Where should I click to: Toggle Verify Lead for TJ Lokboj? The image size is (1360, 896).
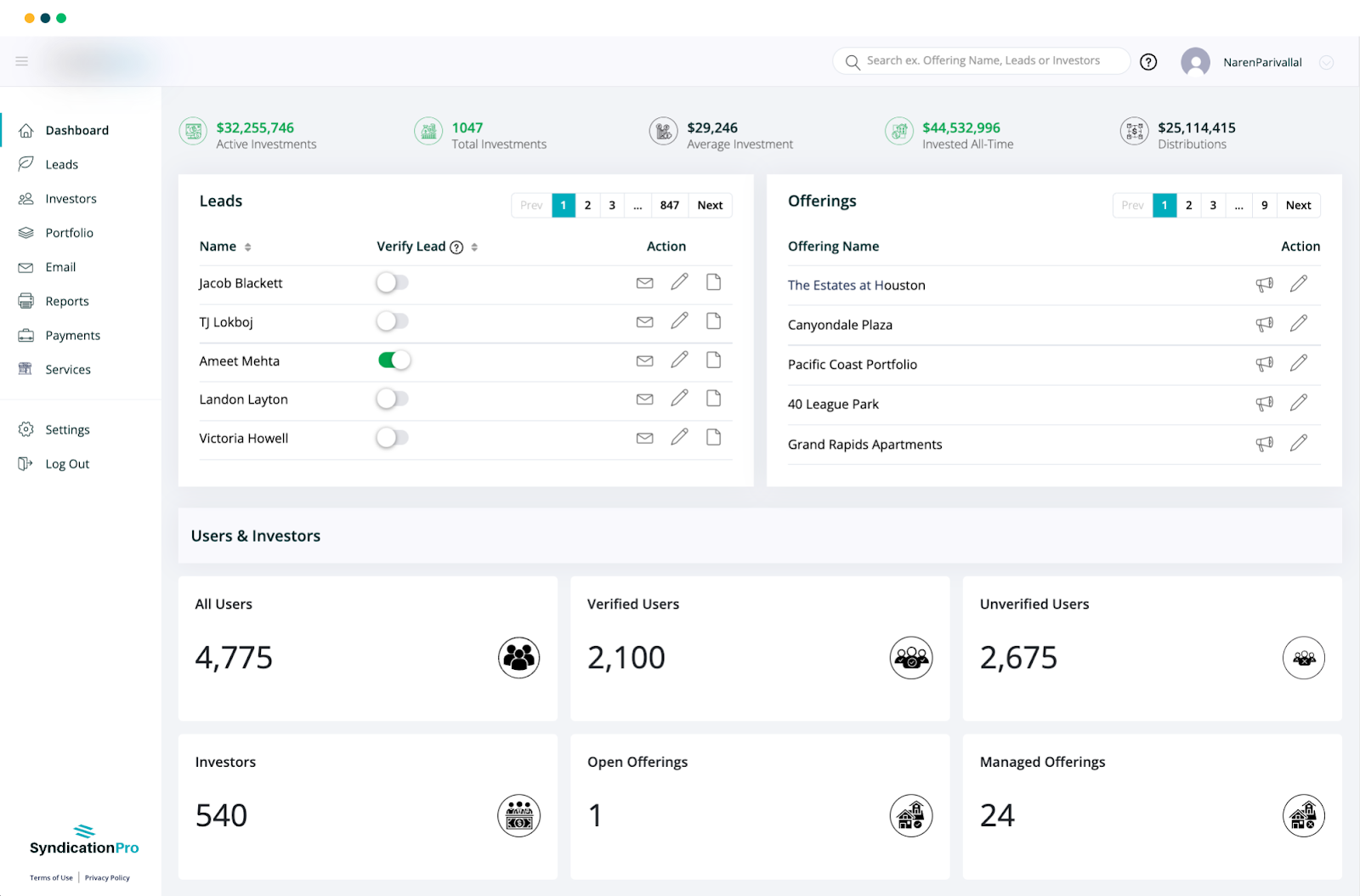point(393,321)
